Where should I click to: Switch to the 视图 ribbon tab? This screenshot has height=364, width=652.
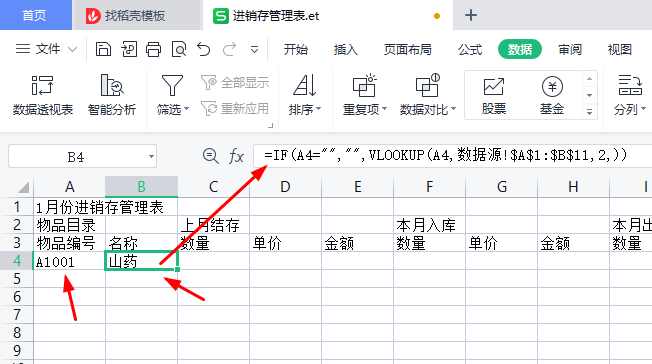(x=620, y=50)
